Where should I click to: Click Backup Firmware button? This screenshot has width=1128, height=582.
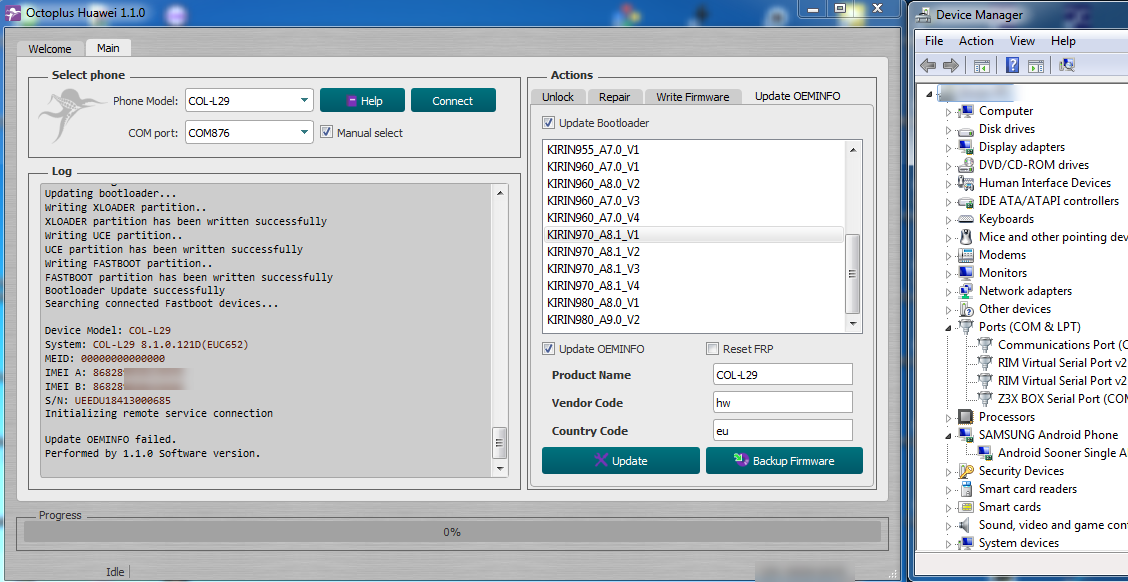pyautogui.click(x=784, y=460)
